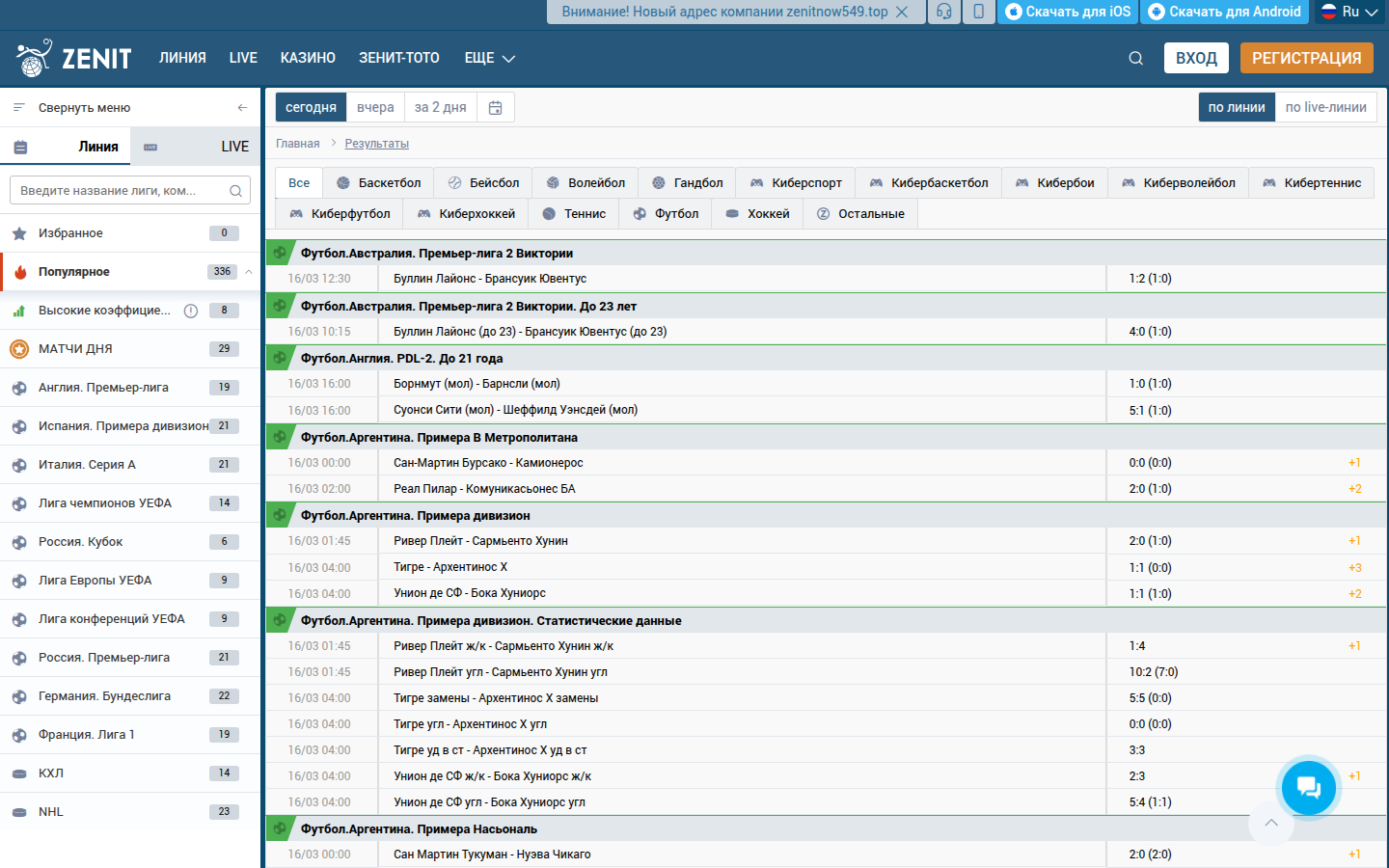1389x868 pixels.
Task: Open КАЗИНО from the top menu
Action: click(308, 59)
